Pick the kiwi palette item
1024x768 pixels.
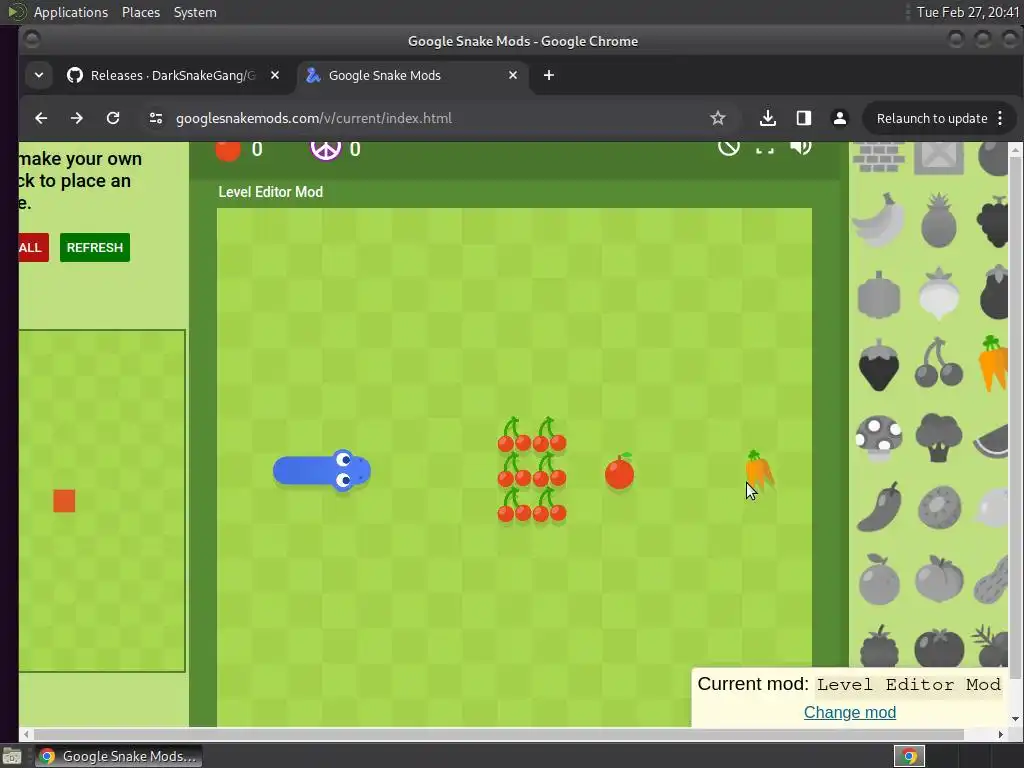[x=939, y=507]
